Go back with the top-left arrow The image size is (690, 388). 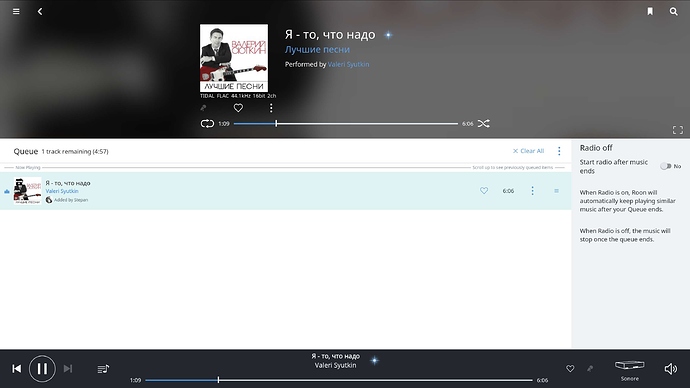[x=40, y=11]
